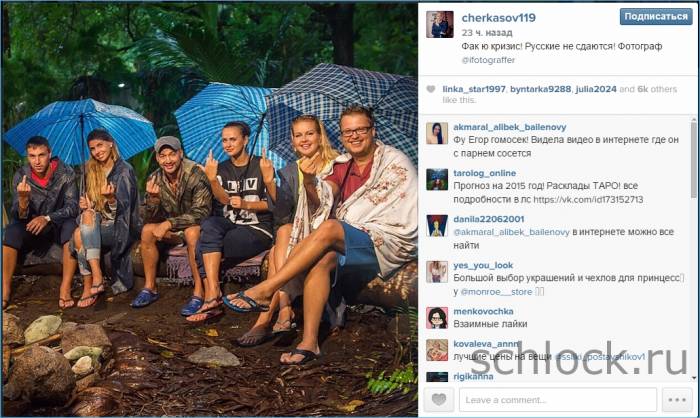Open akmaral_alibek_bailenovy commenter avatar

click(x=437, y=134)
